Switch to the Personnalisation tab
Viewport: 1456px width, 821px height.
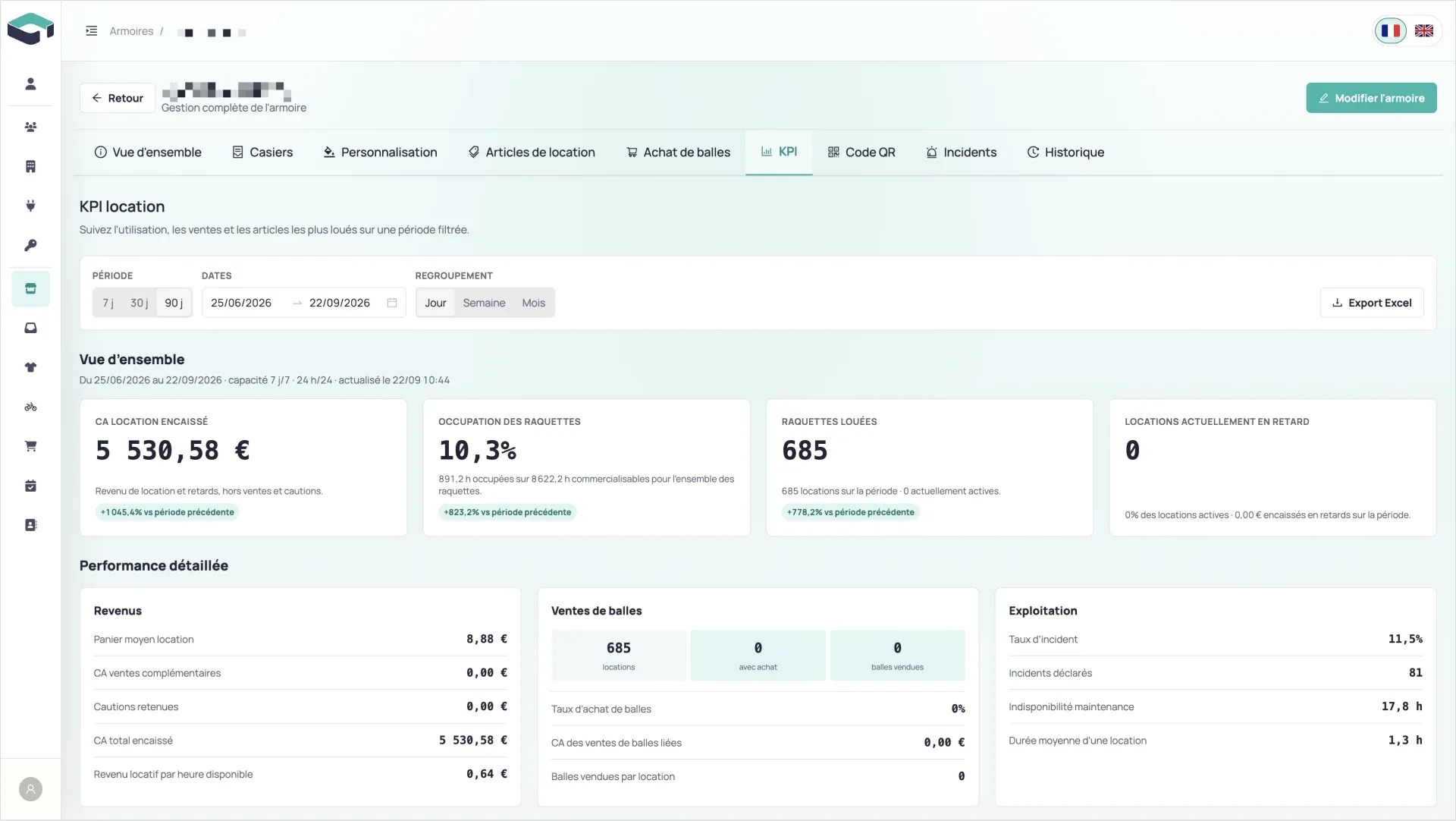point(380,153)
